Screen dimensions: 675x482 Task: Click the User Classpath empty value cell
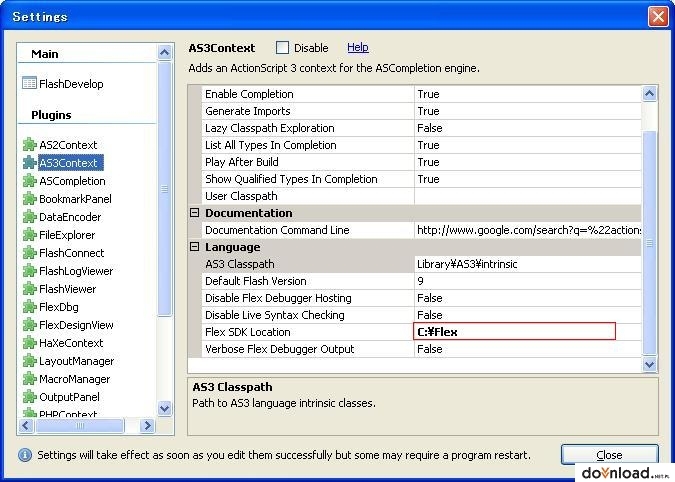click(528, 196)
